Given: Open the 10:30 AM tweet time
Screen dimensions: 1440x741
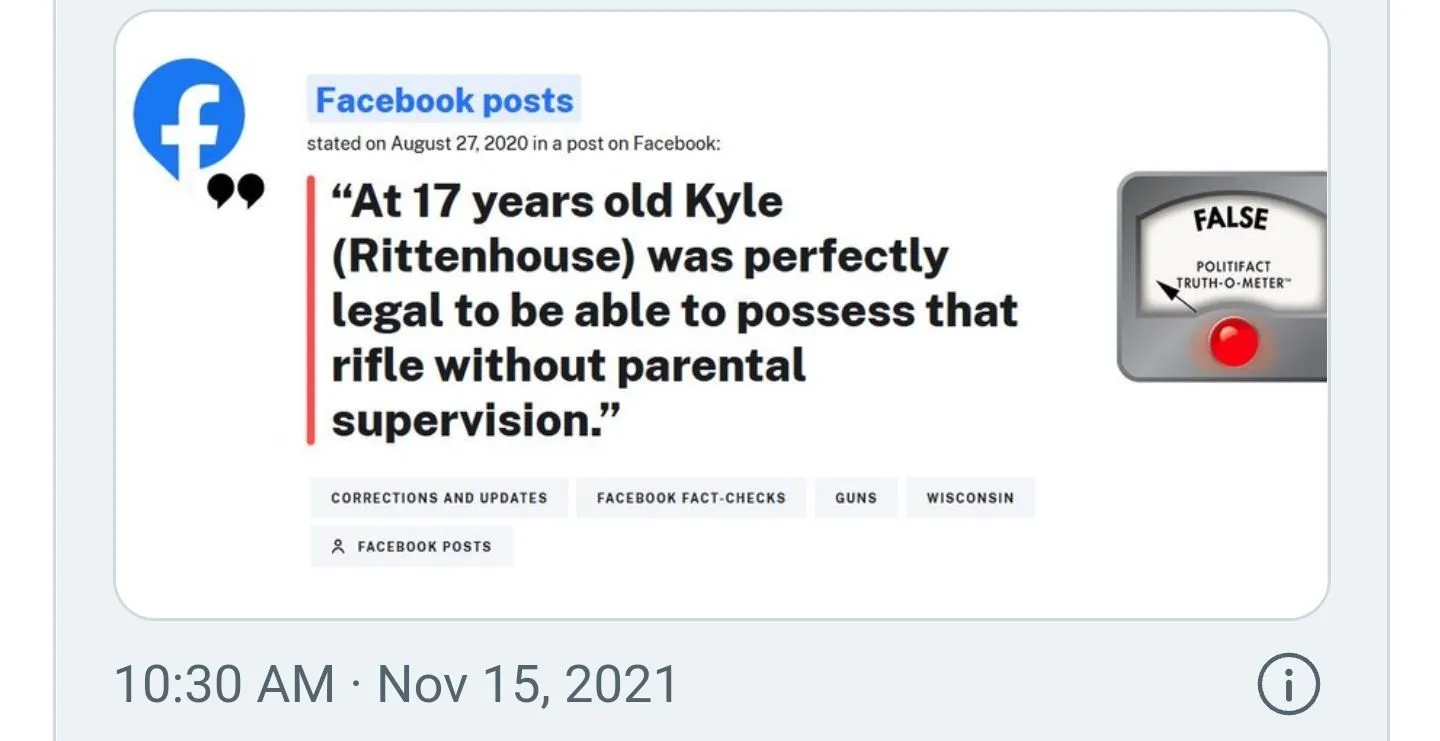Looking at the screenshot, I should pos(224,685).
